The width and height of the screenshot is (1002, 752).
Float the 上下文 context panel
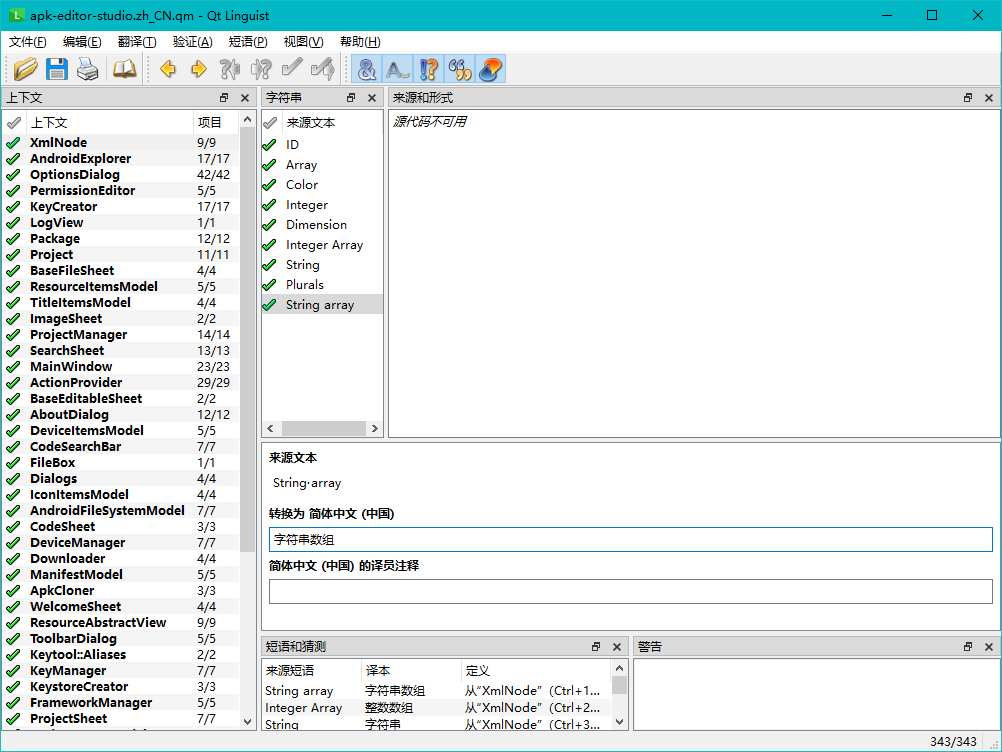coord(224,98)
